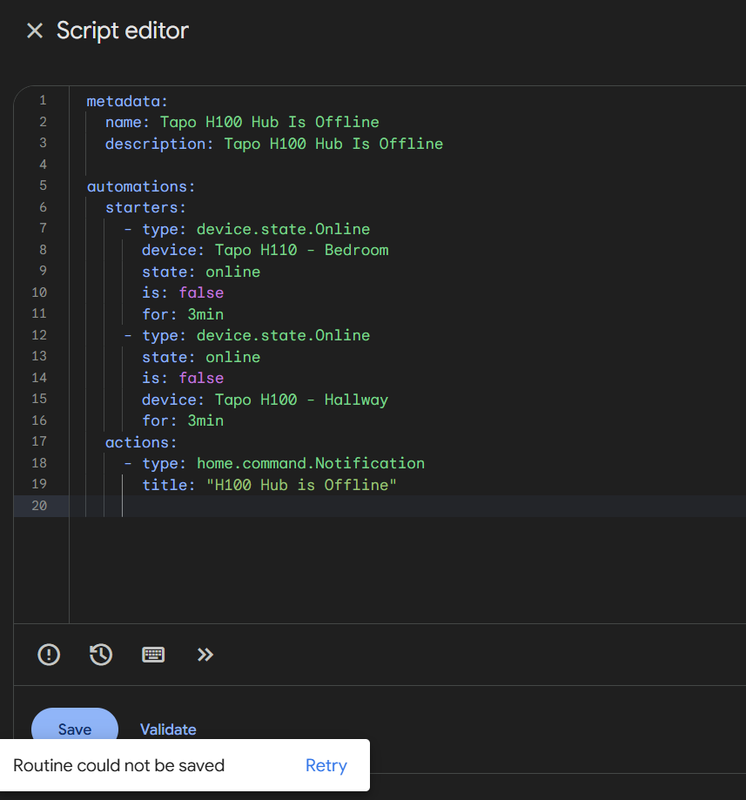The height and width of the screenshot is (800, 746).
Task: Click the 'Script editor' heading
Action: (x=122, y=31)
